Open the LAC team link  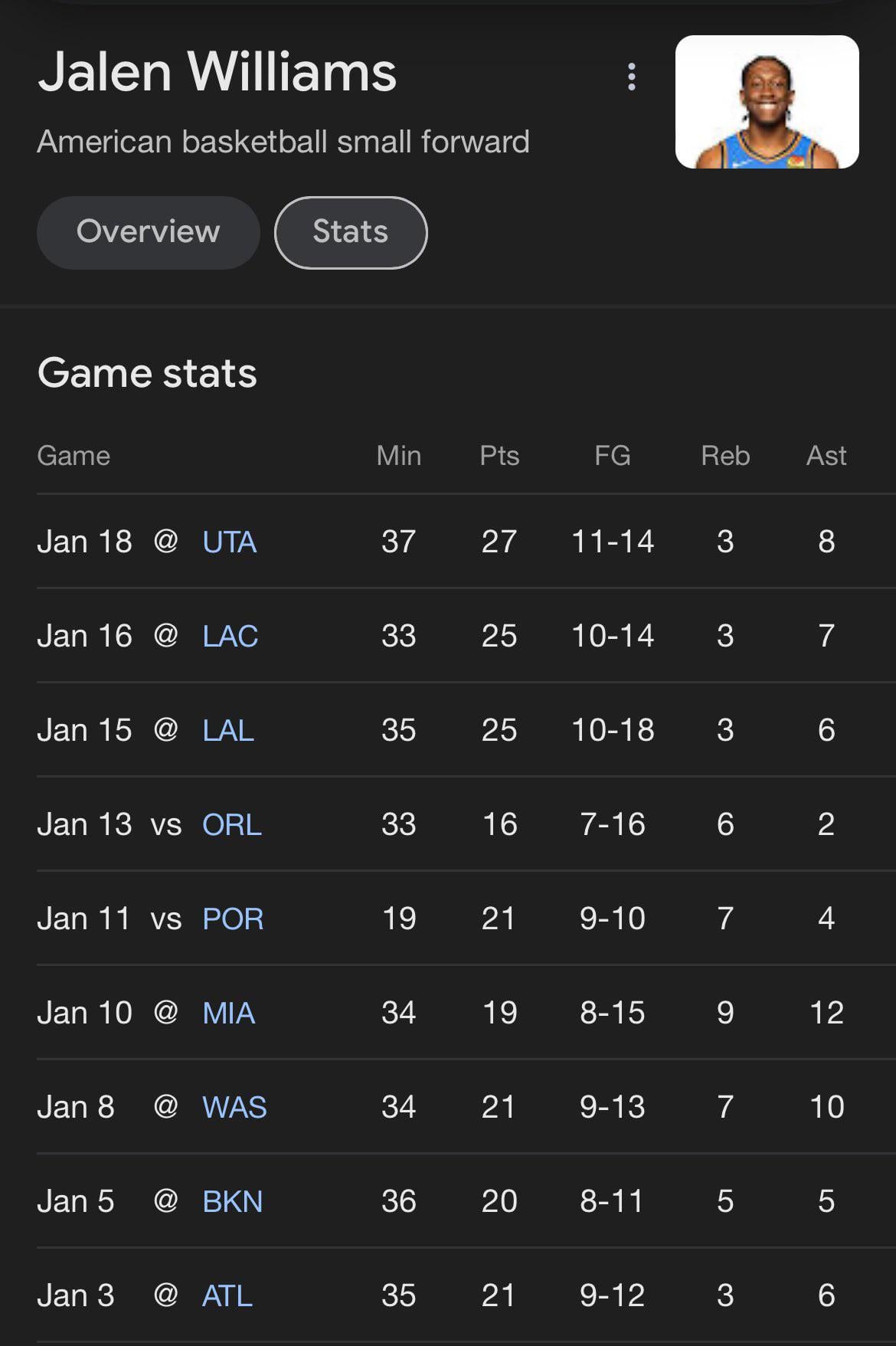point(230,637)
